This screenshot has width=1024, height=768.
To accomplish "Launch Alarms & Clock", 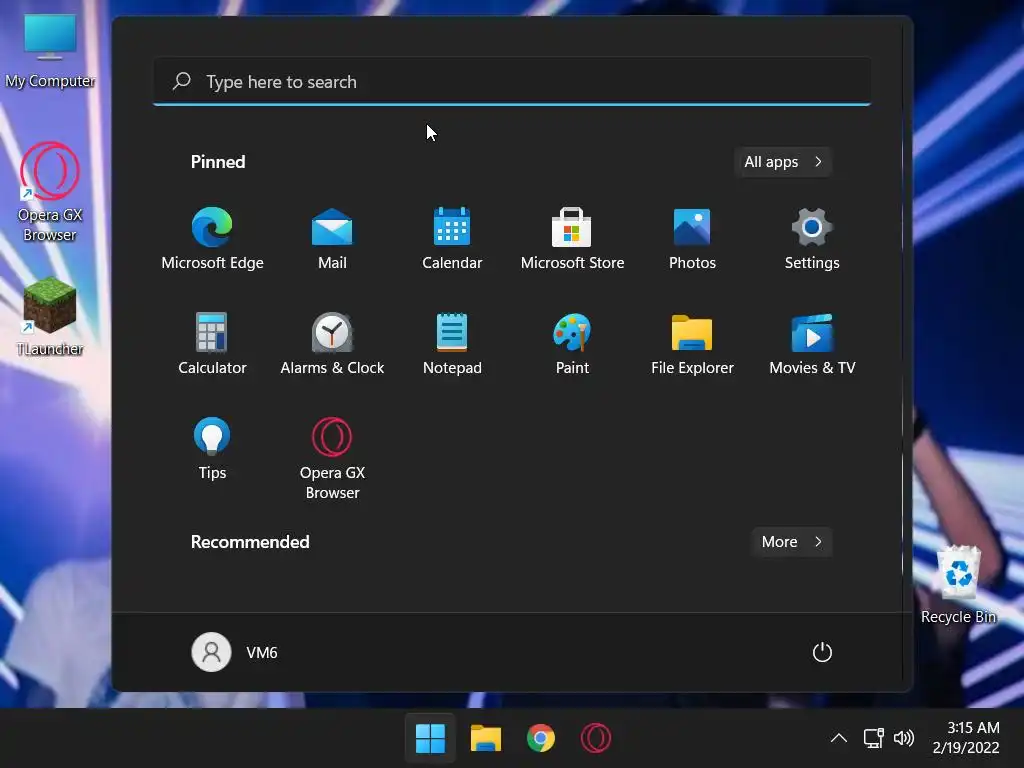I will (x=332, y=343).
